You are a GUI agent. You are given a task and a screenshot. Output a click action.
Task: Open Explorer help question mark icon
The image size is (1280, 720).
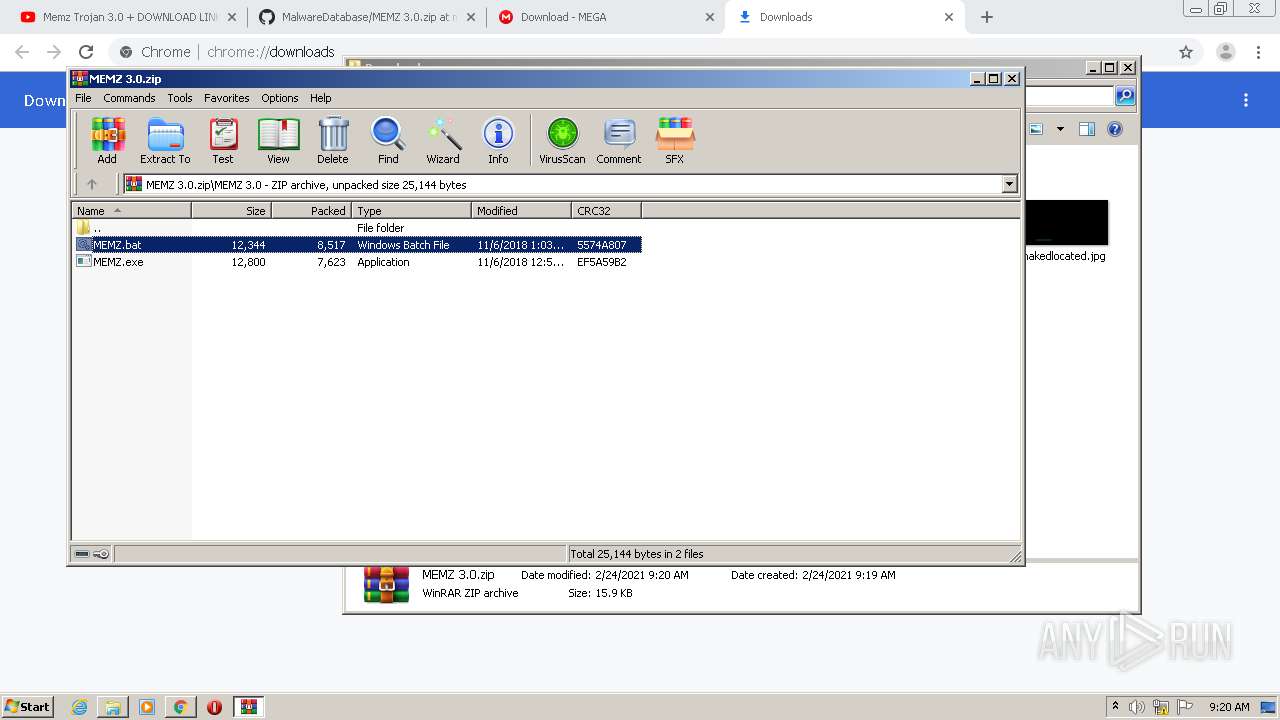pos(1115,129)
